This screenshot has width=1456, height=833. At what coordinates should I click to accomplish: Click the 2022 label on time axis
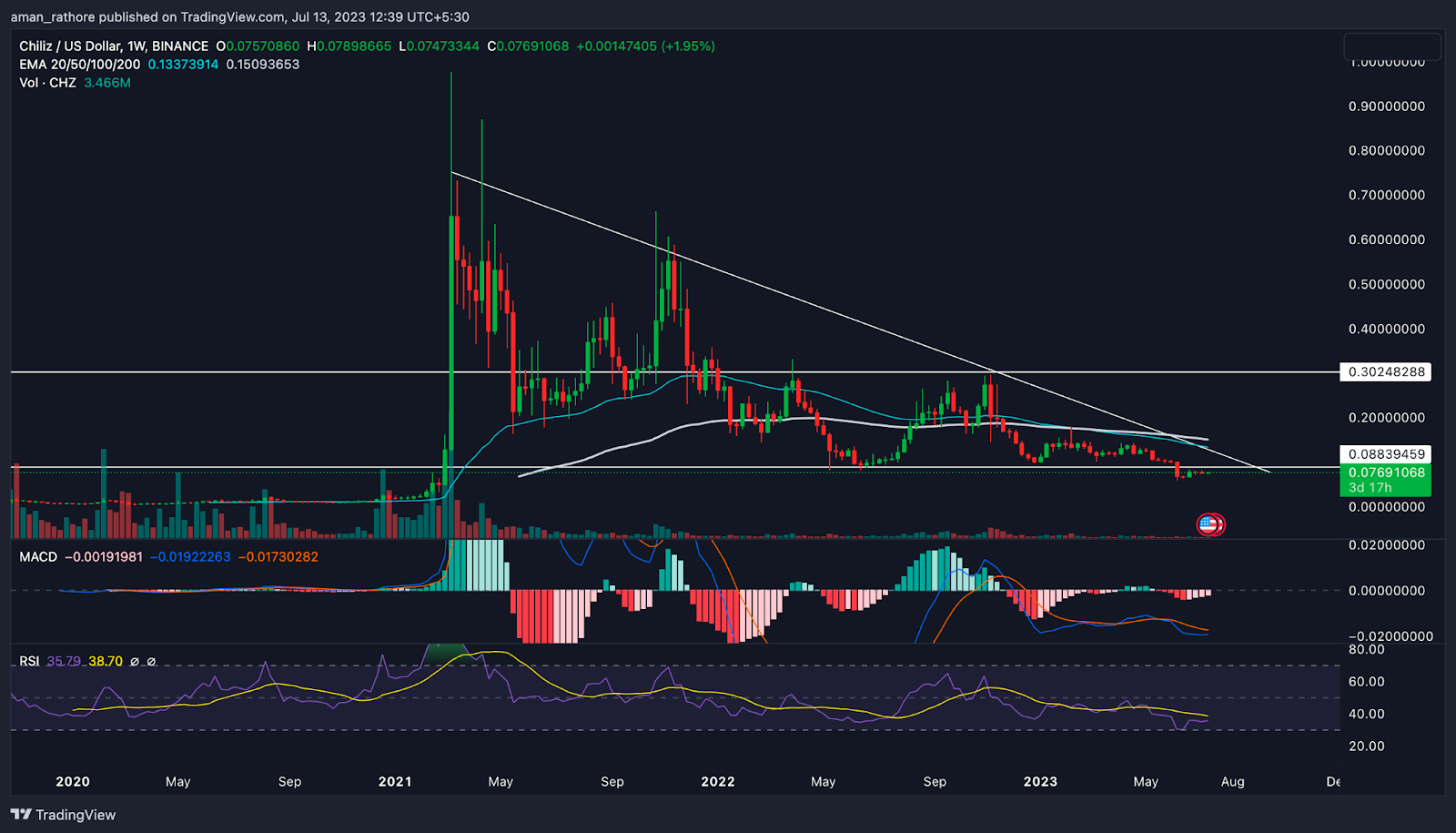(718, 781)
